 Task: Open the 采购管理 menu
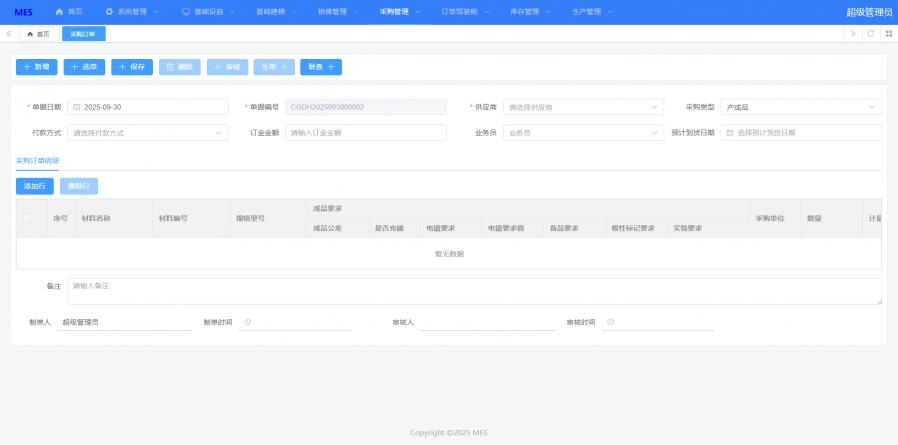click(400, 12)
